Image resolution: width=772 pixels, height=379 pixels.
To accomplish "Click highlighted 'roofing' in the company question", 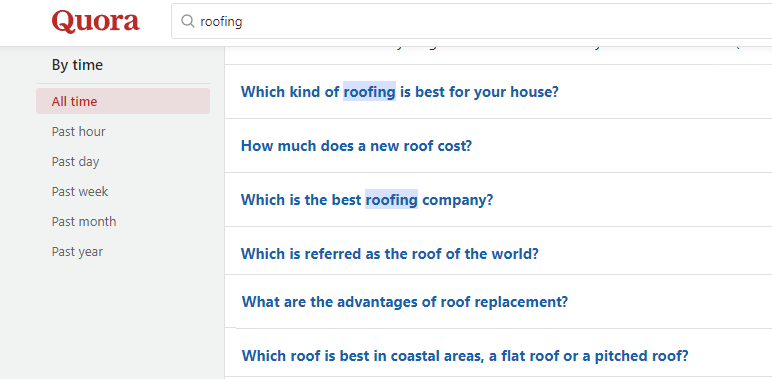I will [391, 200].
